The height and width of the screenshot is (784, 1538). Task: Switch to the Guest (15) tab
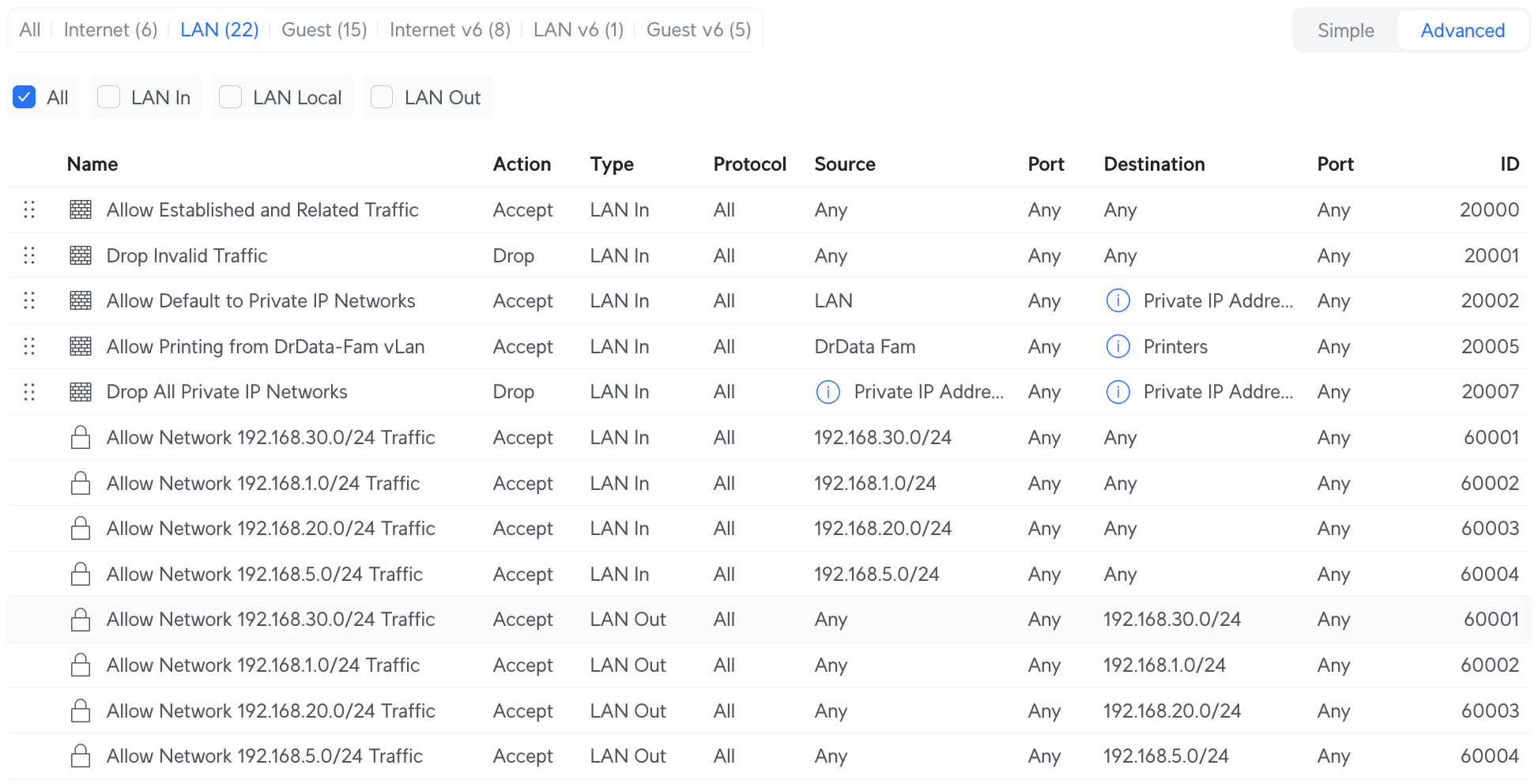click(x=324, y=30)
